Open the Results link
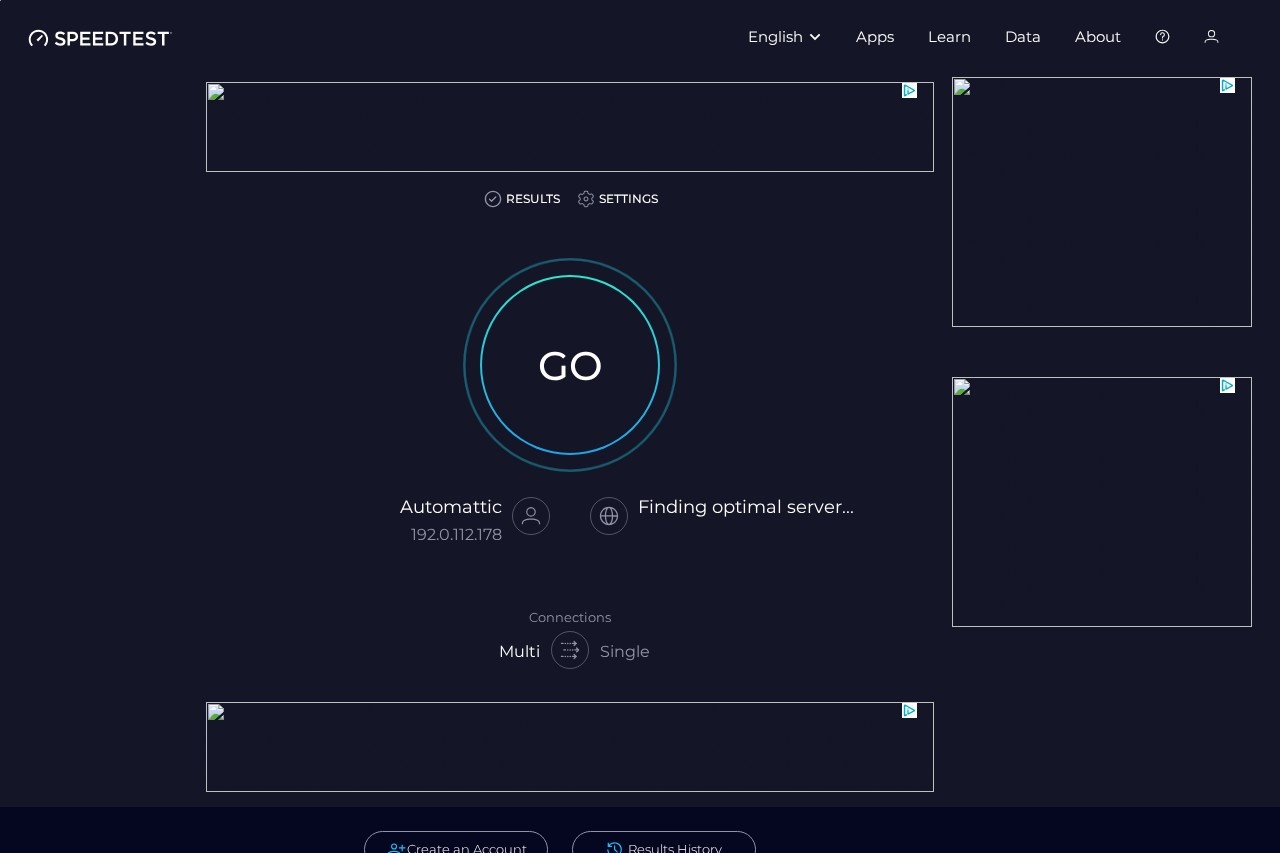1280x853 pixels. pos(522,199)
